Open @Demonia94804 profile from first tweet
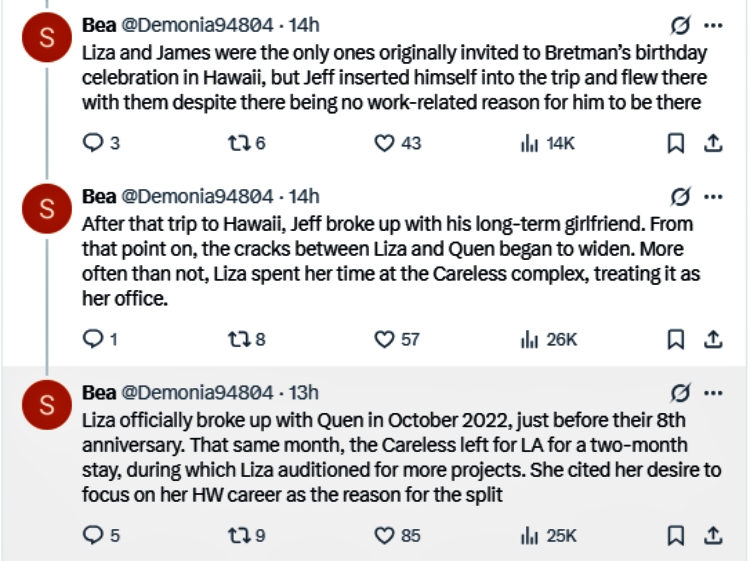 pyautogui.click(x=197, y=25)
